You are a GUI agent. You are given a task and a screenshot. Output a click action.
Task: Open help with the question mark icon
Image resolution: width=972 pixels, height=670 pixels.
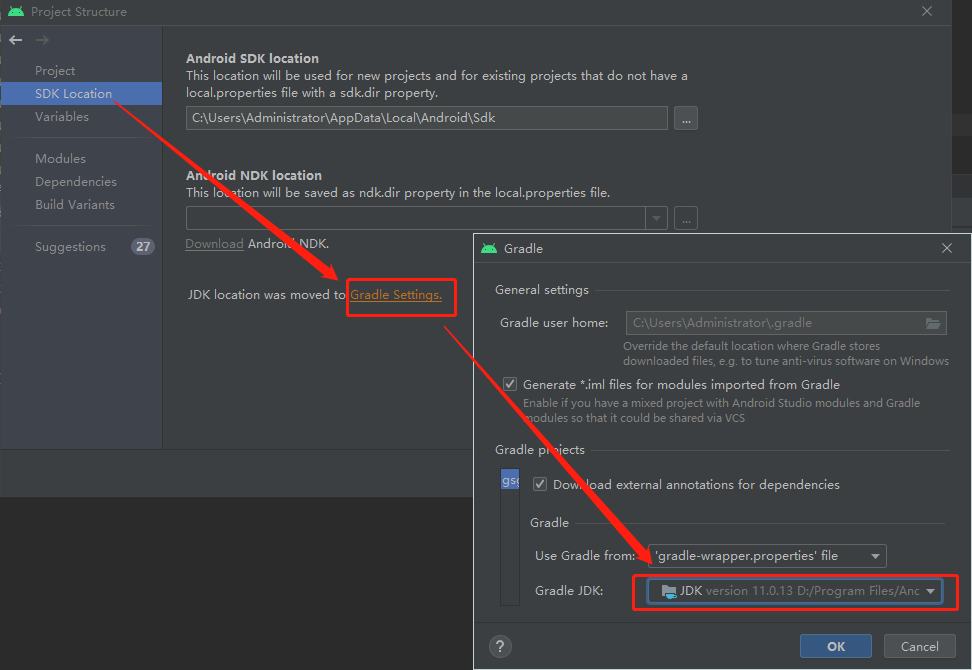pos(500,646)
